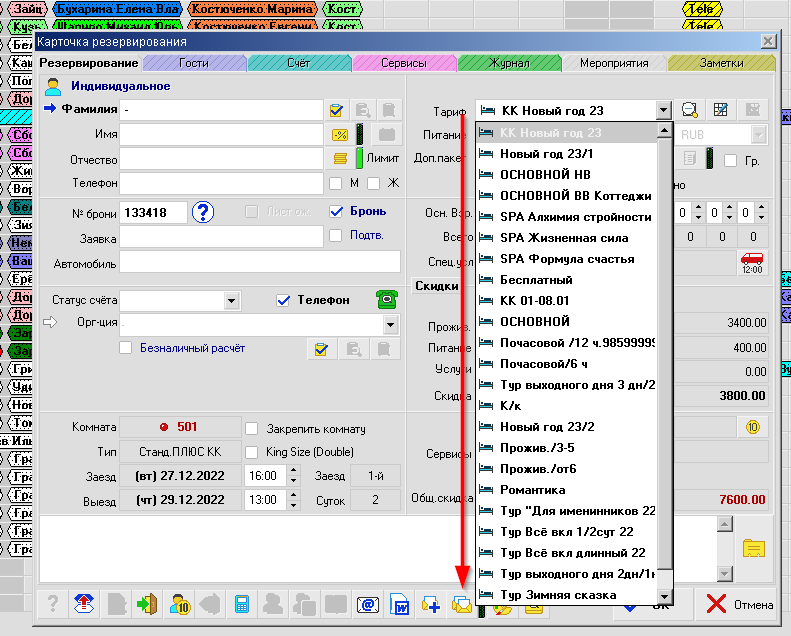The width and height of the screenshot is (791, 636).
Task: Expand the Статус счёта dropdown
Action: pyautogui.click(x=232, y=300)
